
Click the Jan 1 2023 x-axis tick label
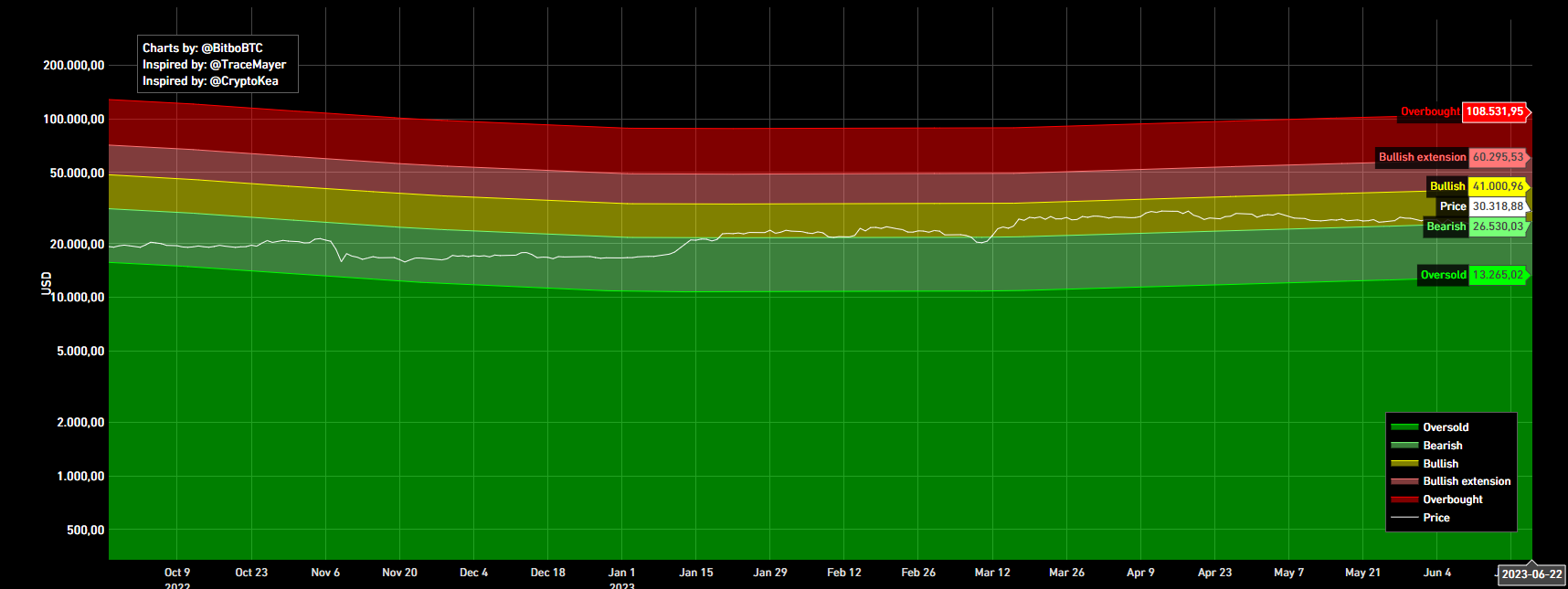click(x=621, y=573)
